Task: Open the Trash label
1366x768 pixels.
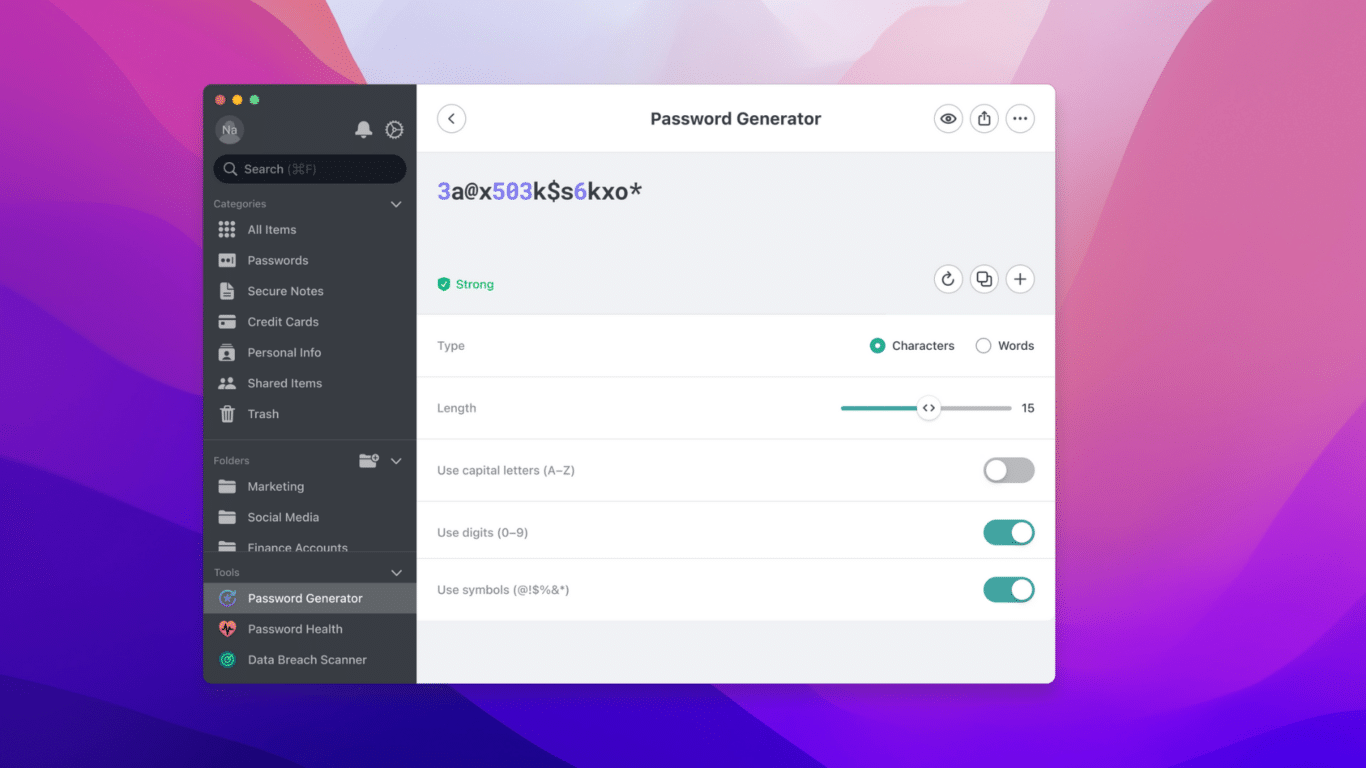Action: click(x=263, y=414)
